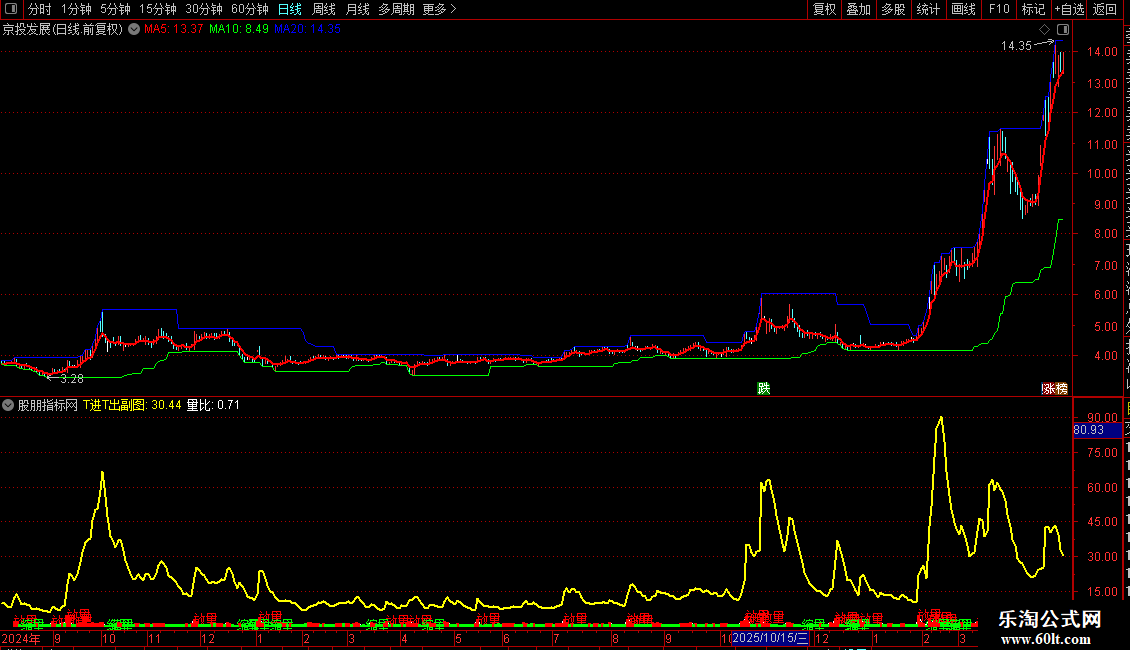The width and height of the screenshot is (1130, 650).
Task: Click the 14.00 price axis label
Action: 1102,52
